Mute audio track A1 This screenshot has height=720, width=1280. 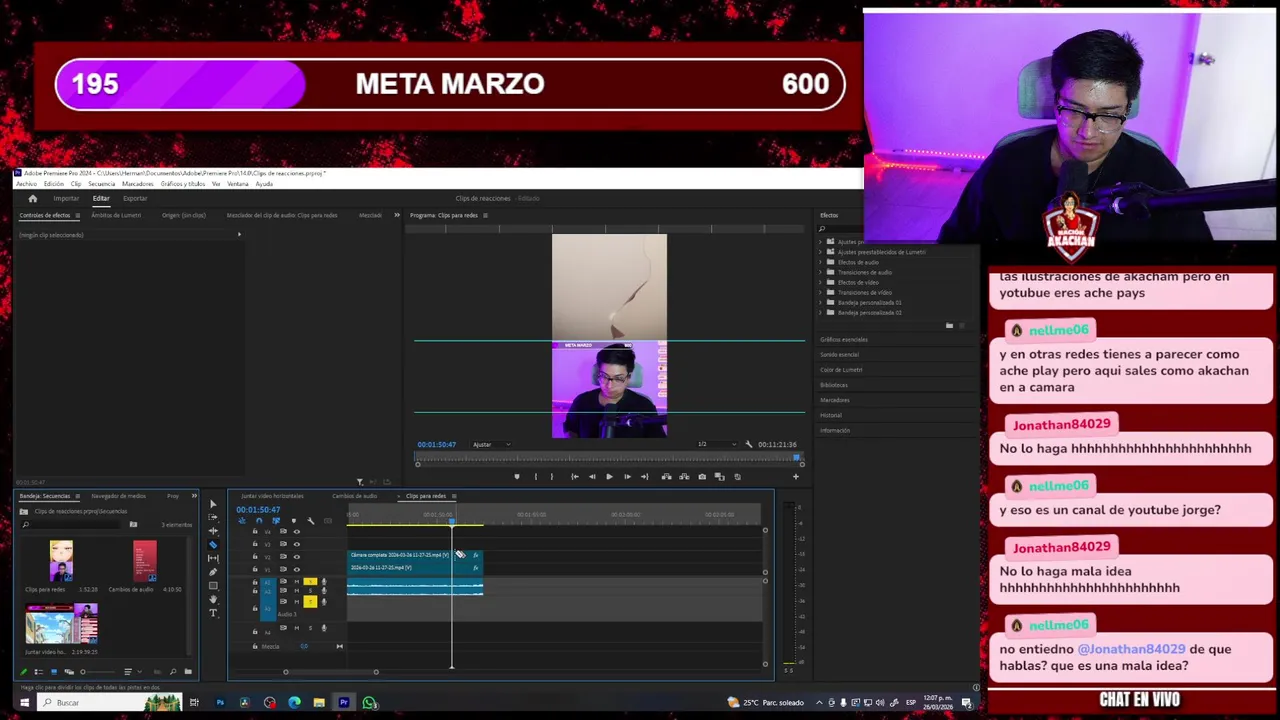[x=297, y=581]
